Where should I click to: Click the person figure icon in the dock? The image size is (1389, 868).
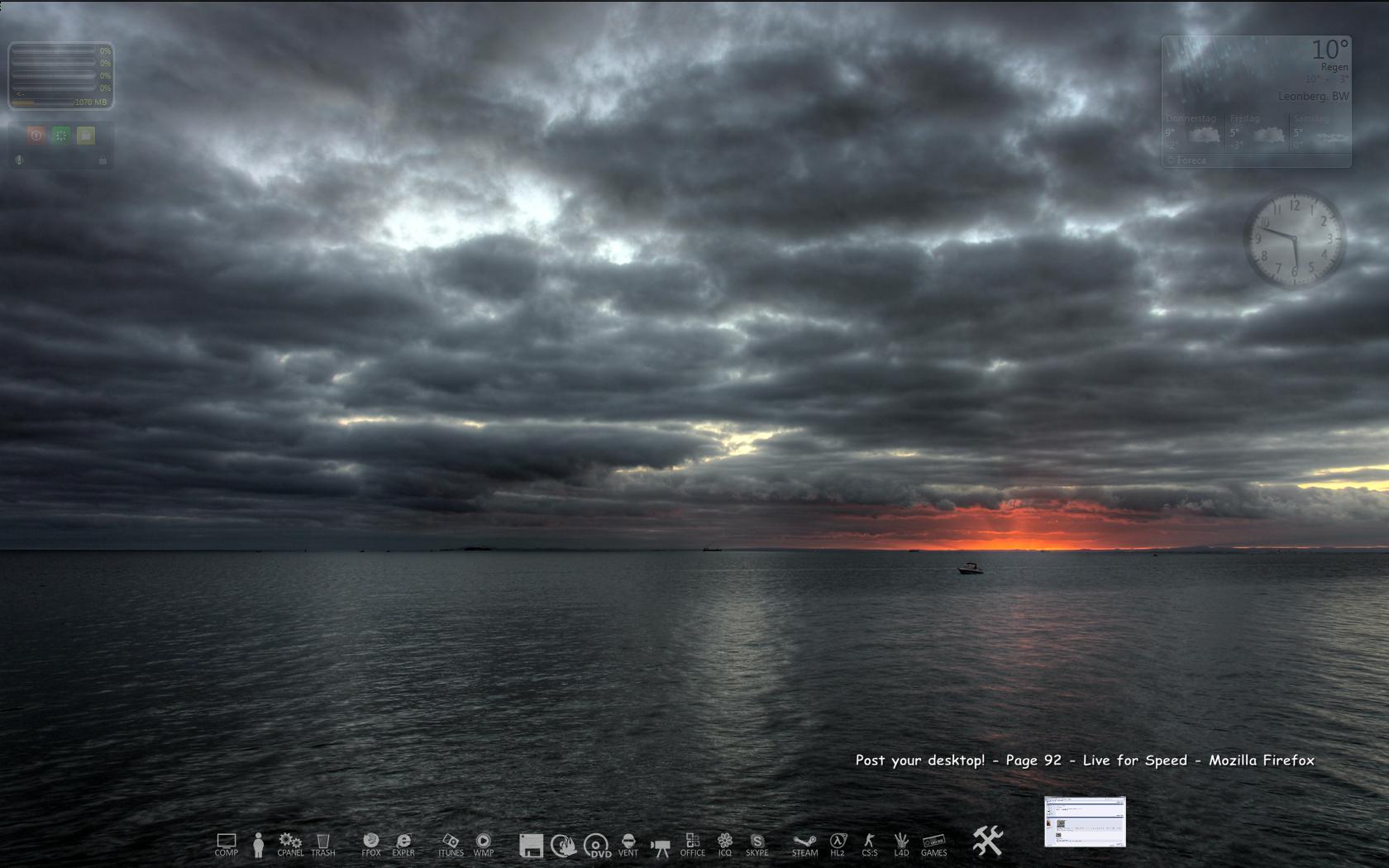pyautogui.click(x=259, y=845)
